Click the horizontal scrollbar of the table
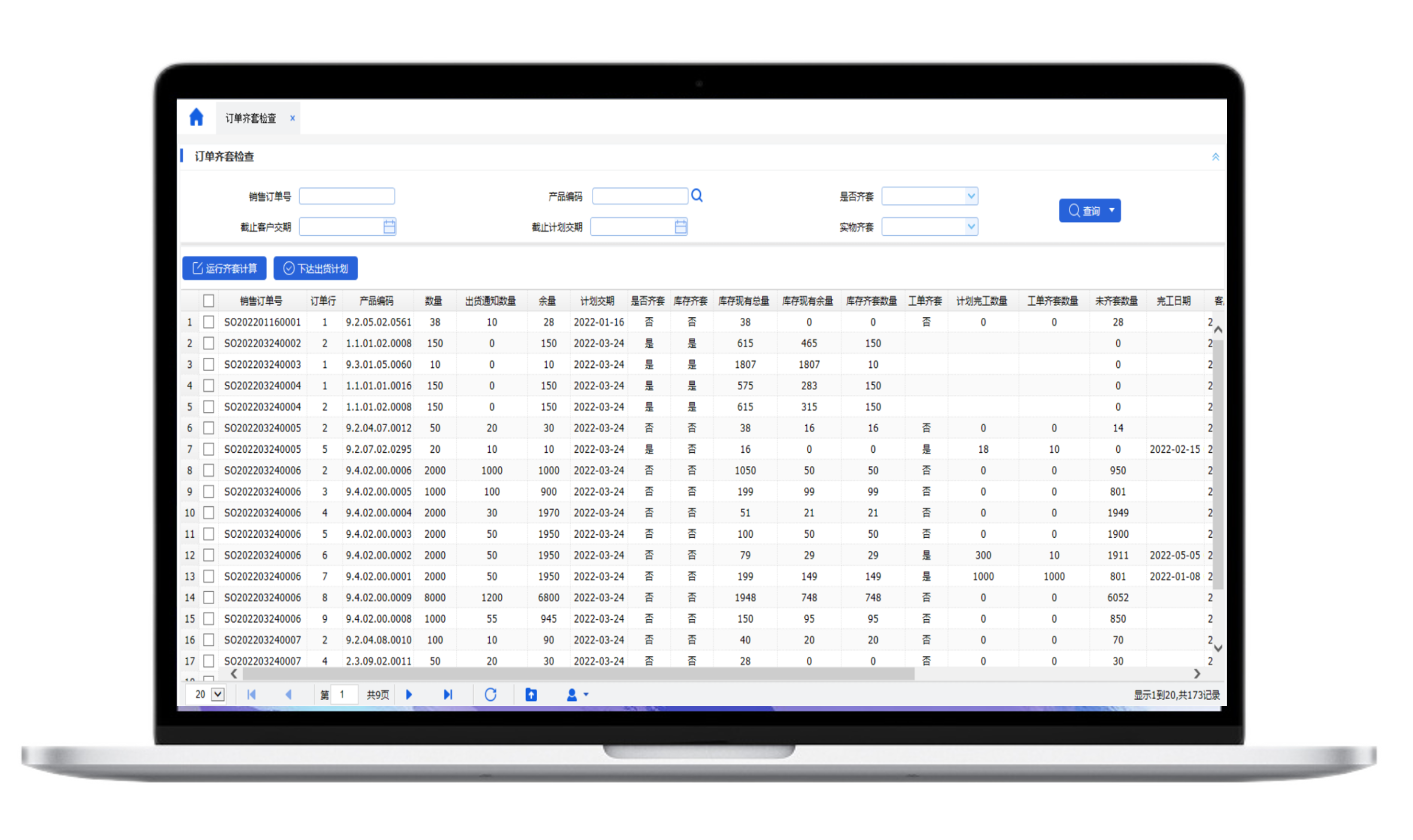 click(578, 674)
